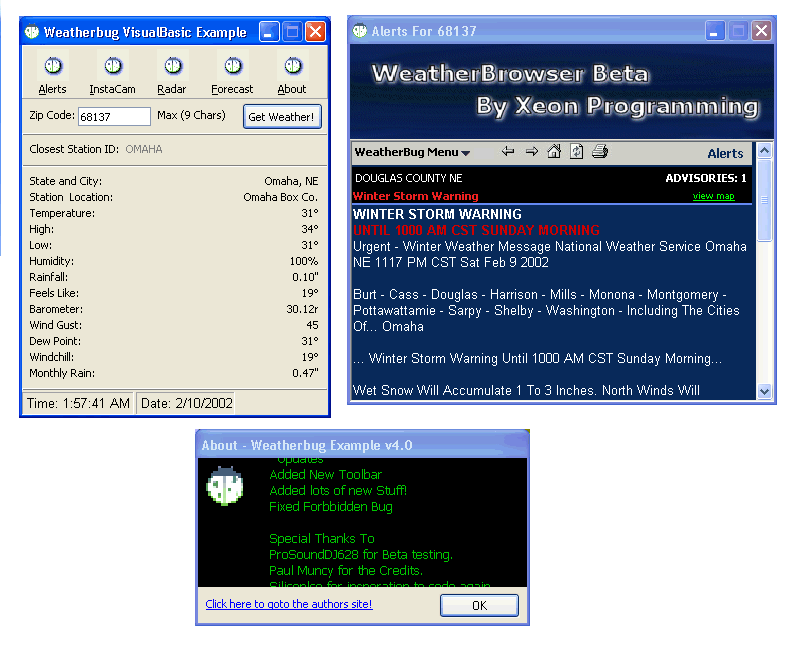Click the Alerts For 68137 title bar icon
798x672 pixels.
pyautogui.click(x=360, y=31)
